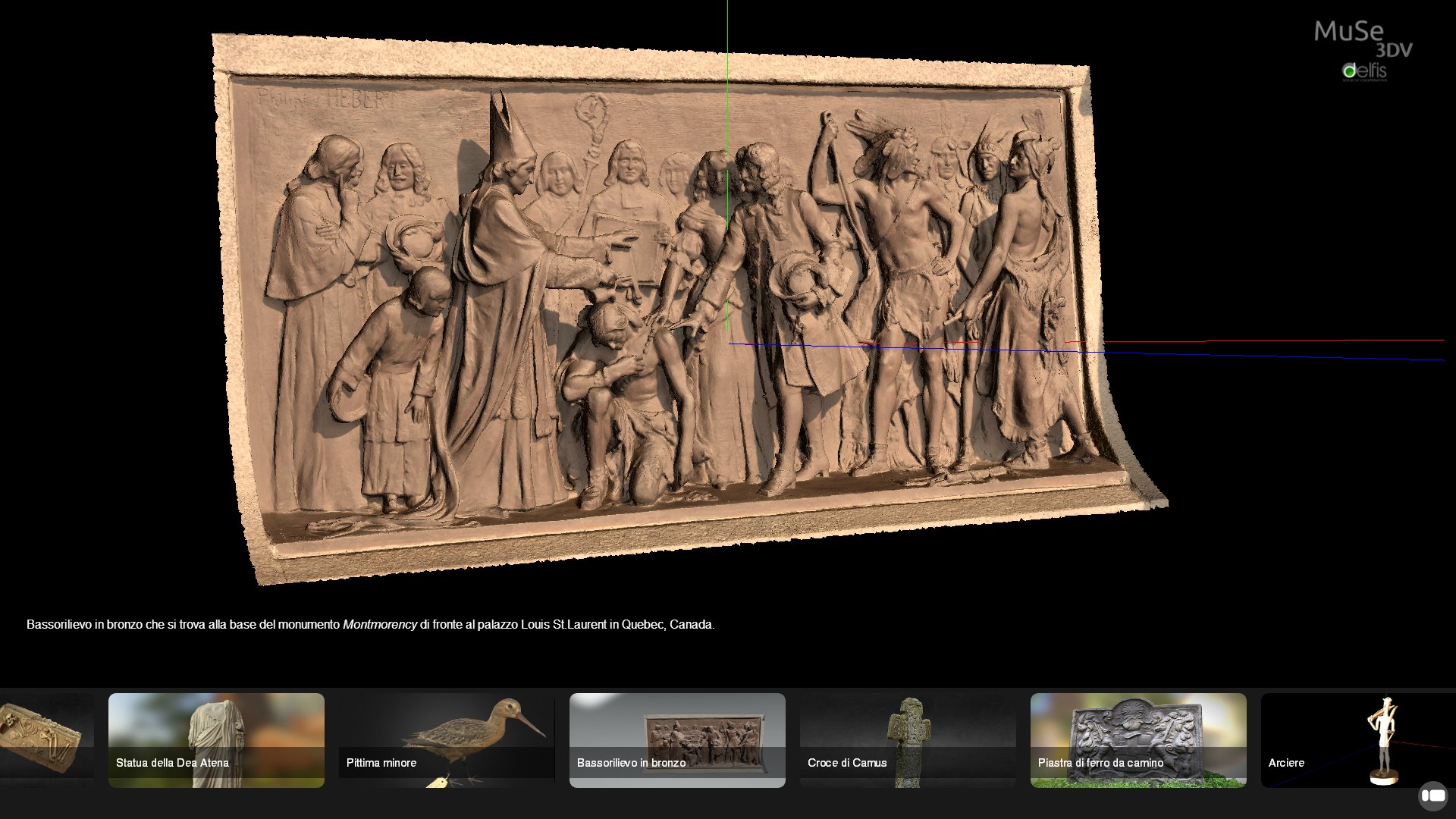This screenshot has height=819, width=1456.
Task: Click the italic word "Montmorency" in description
Action: click(380, 625)
